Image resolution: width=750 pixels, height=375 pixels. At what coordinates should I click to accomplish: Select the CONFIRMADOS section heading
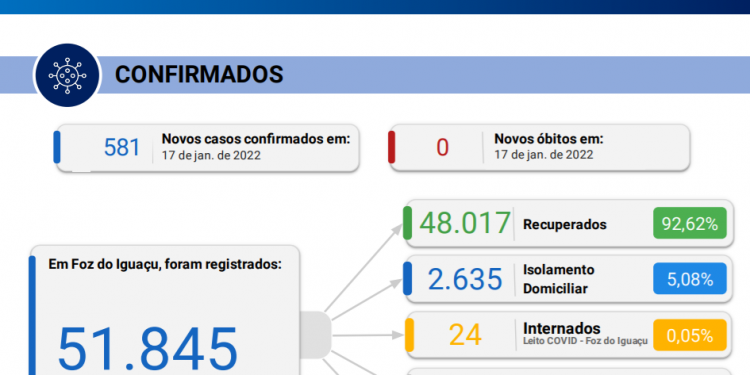click(x=199, y=75)
